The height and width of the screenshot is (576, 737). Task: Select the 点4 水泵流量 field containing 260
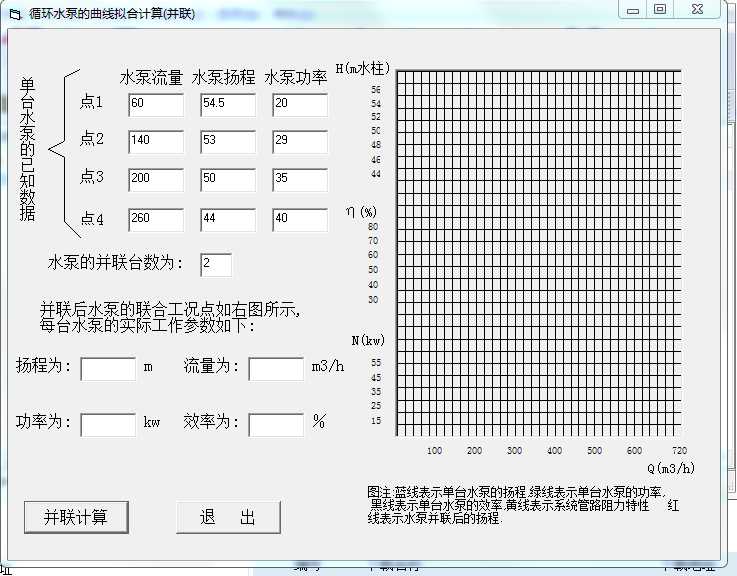pyautogui.click(x=156, y=220)
